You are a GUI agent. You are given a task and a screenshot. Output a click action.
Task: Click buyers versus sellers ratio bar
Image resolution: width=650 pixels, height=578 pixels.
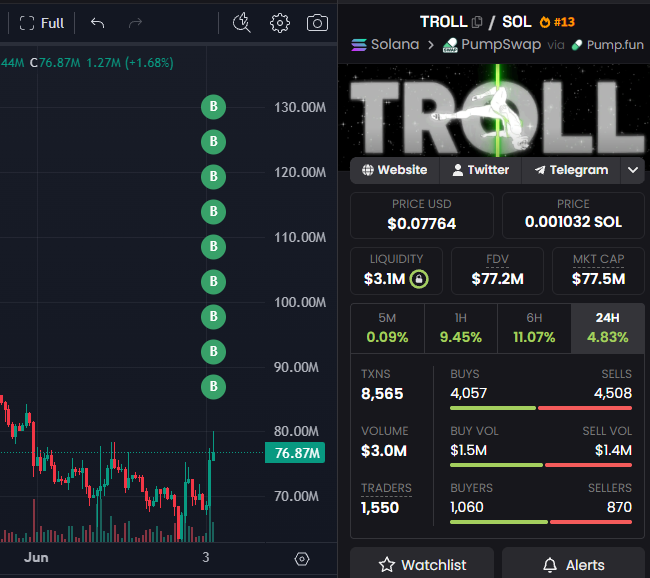[541, 522]
